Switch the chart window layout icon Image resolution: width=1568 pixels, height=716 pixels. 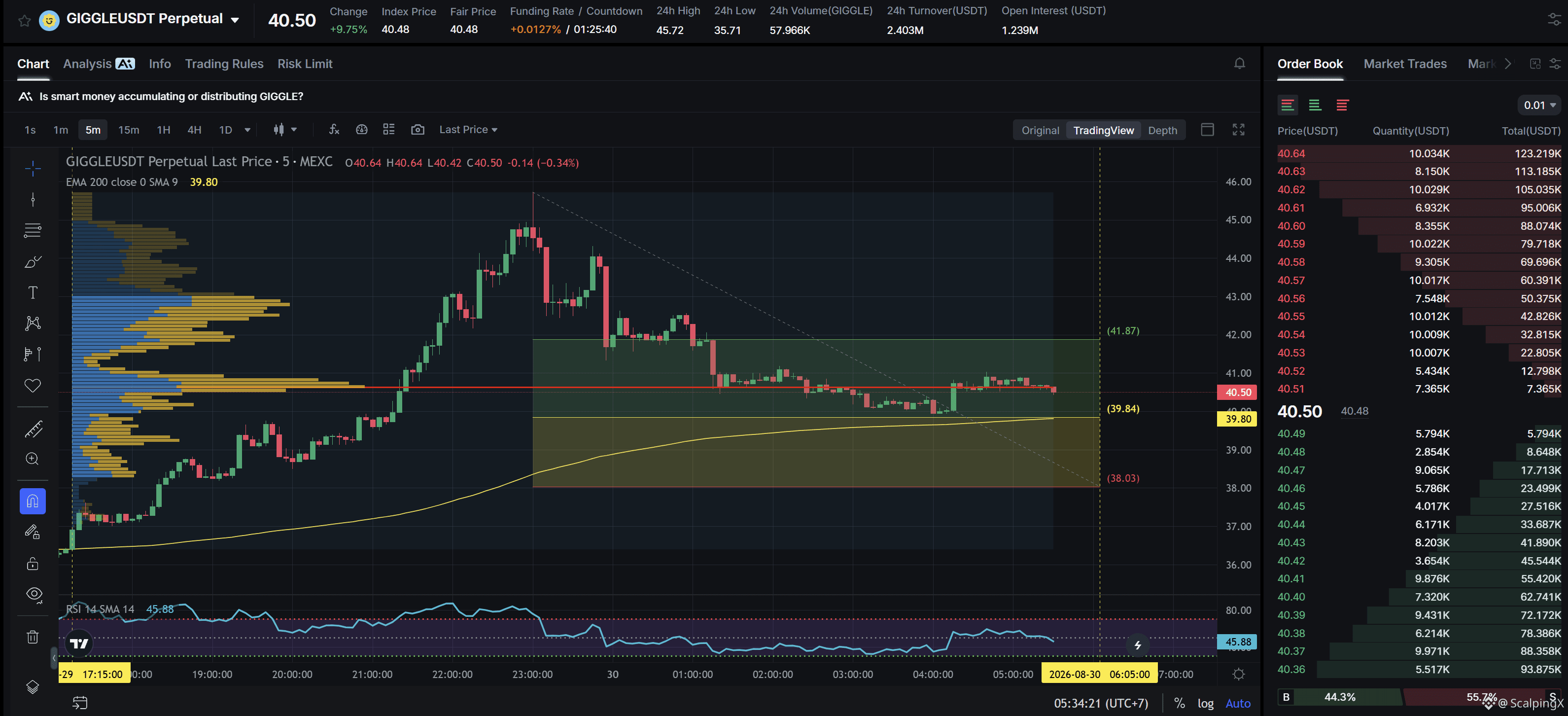[x=1208, y=130]
